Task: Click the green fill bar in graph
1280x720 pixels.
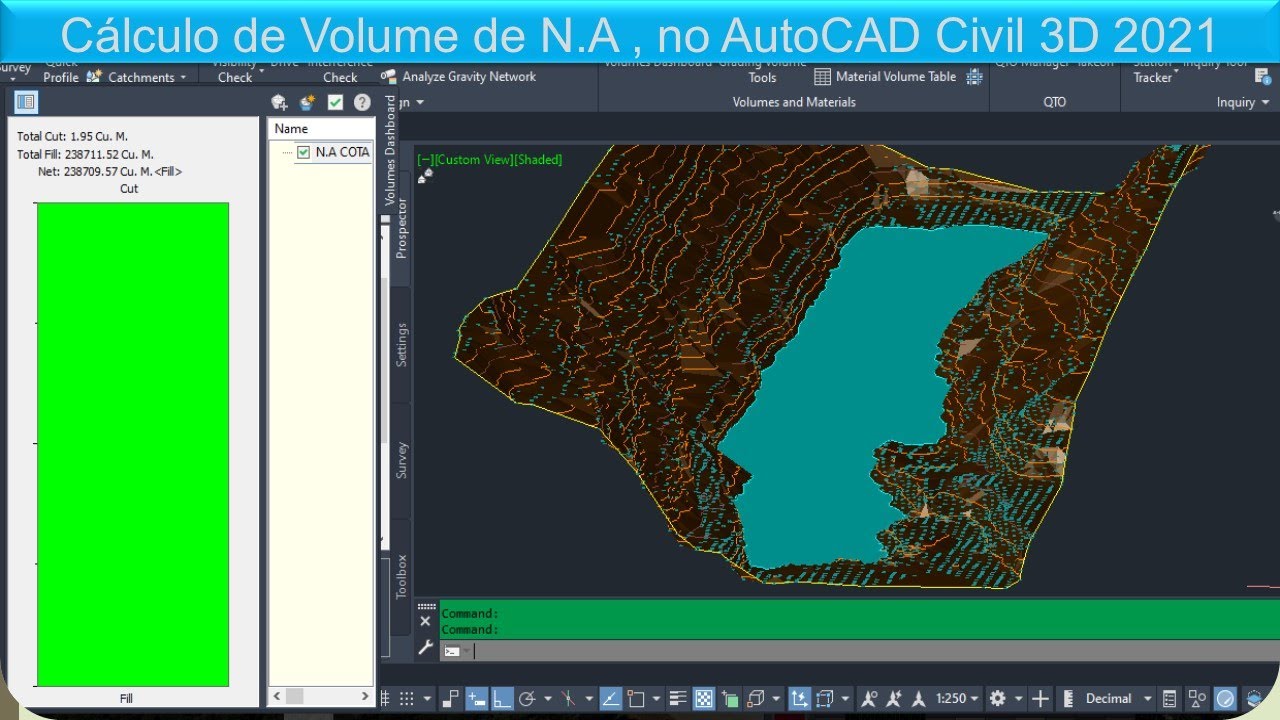Action: (x=133, y=444)
